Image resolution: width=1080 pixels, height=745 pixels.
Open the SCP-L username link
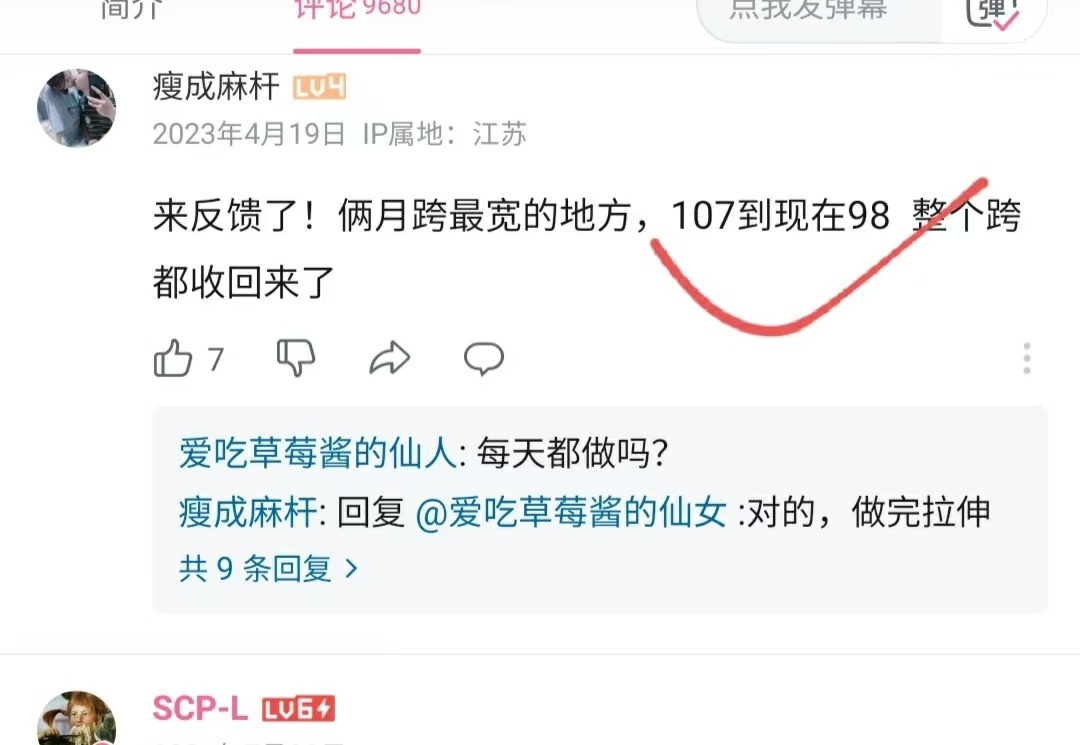click(200, 709)
